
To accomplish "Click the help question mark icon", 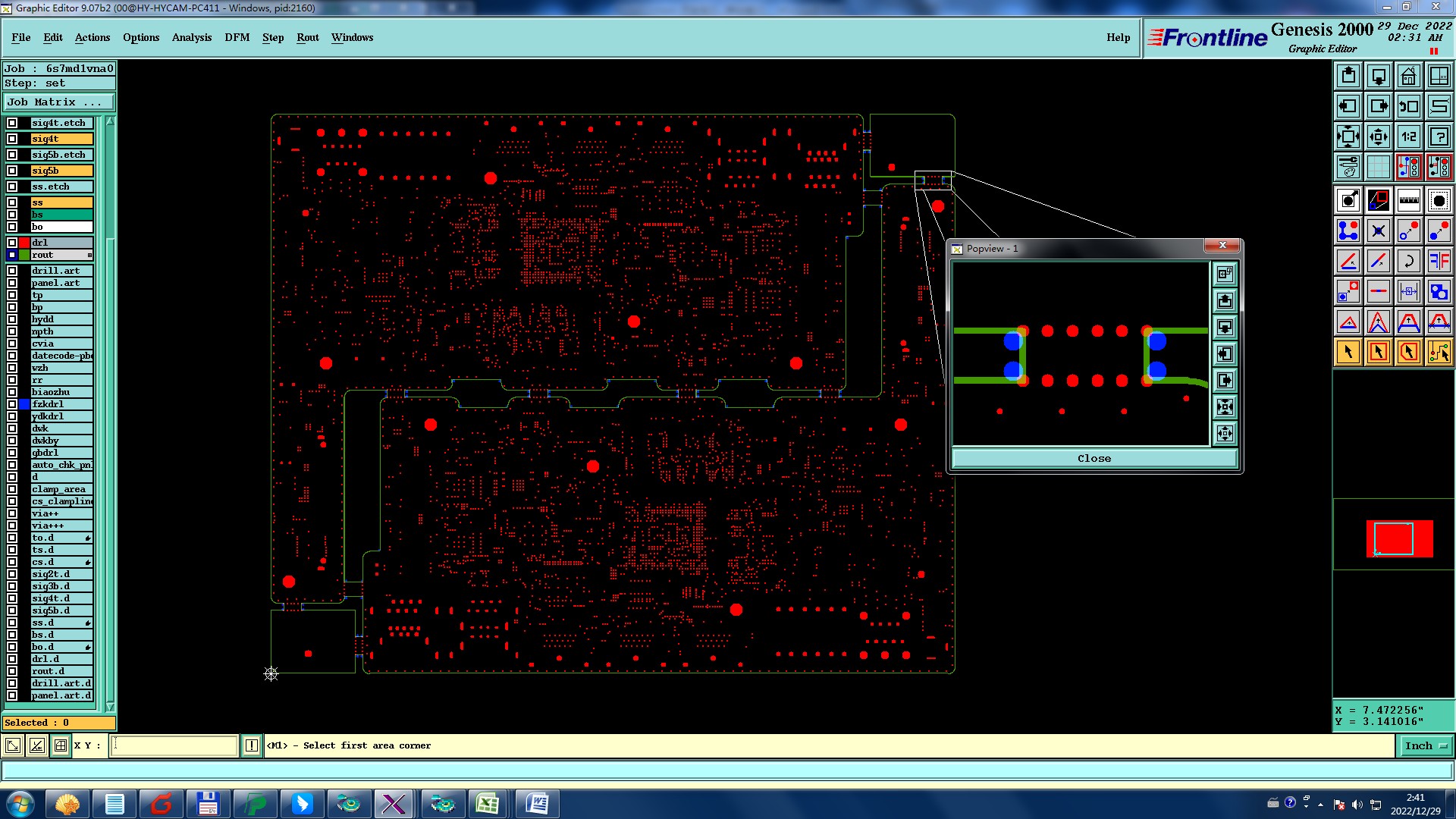I will (1439, 137).
